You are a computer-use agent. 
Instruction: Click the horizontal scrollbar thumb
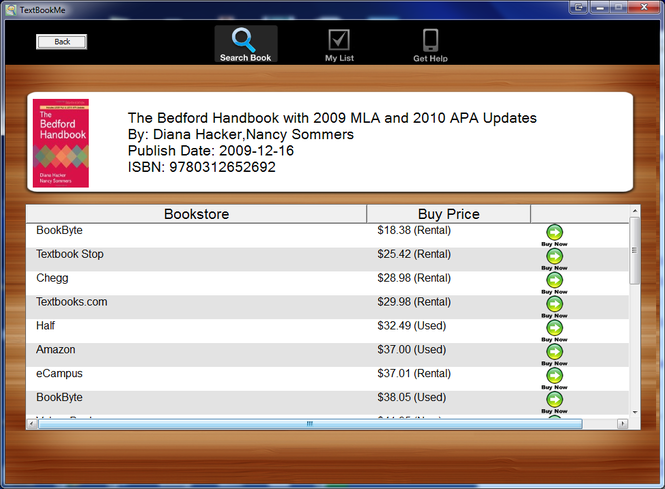click(x=310, y=424)
